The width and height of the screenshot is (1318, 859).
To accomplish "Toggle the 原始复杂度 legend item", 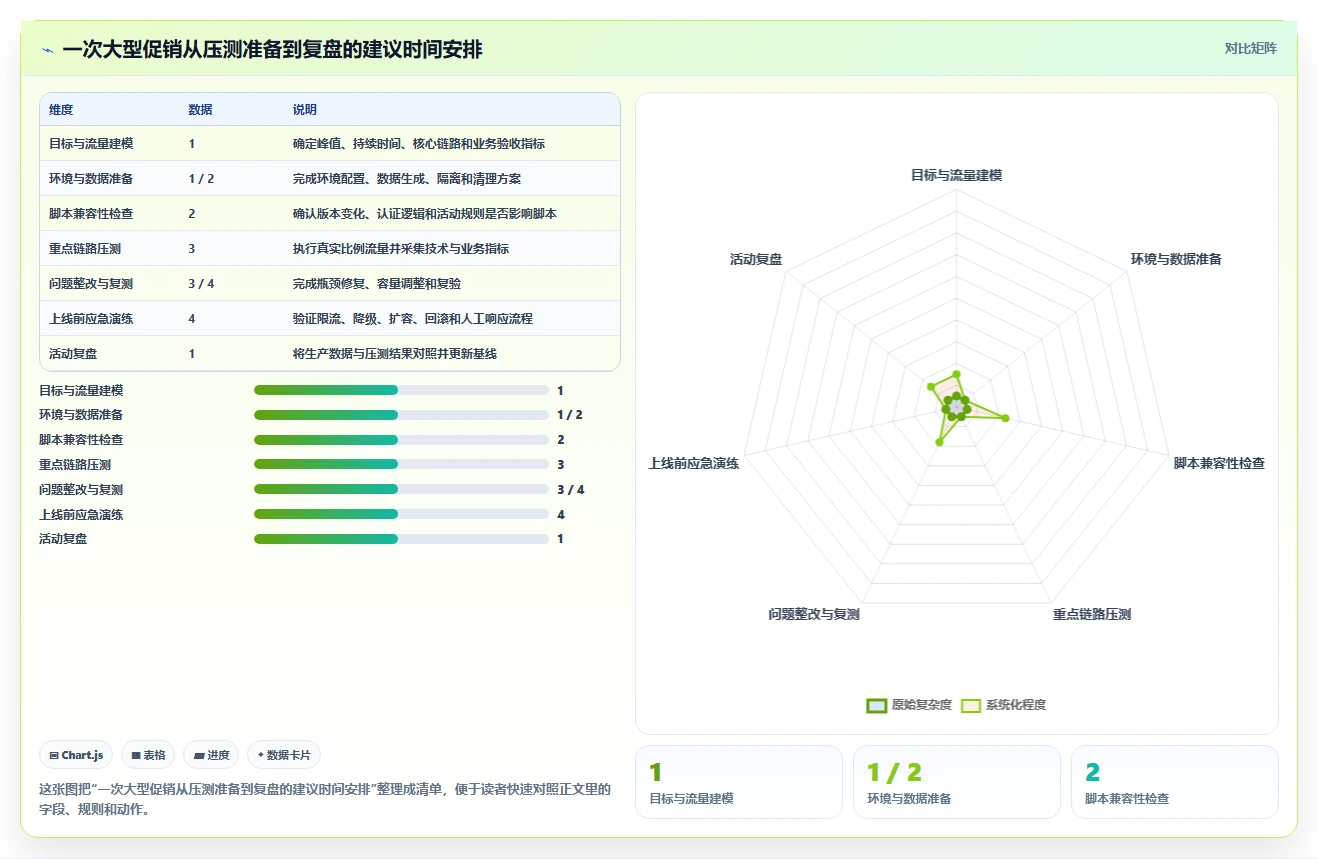I will (x=909, y=705).
